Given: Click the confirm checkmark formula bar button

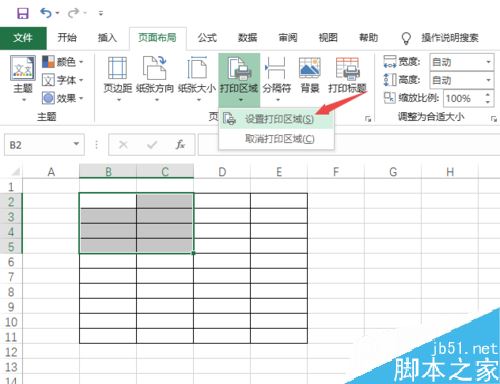Looking at the screenshot, I should tap(152, 145).
